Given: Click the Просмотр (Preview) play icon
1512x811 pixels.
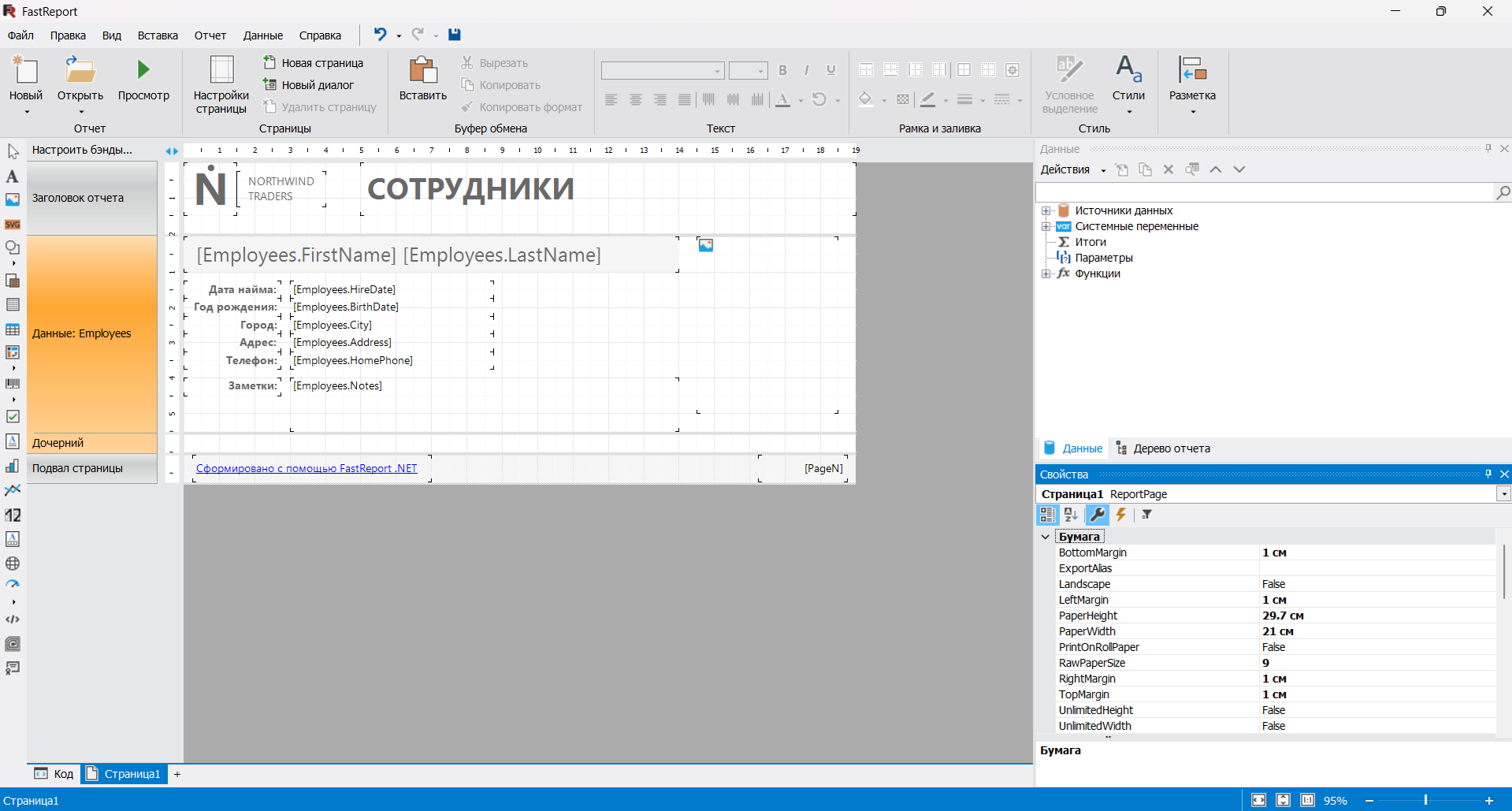Looking at the screenshot, I should (x=143, y=70).
